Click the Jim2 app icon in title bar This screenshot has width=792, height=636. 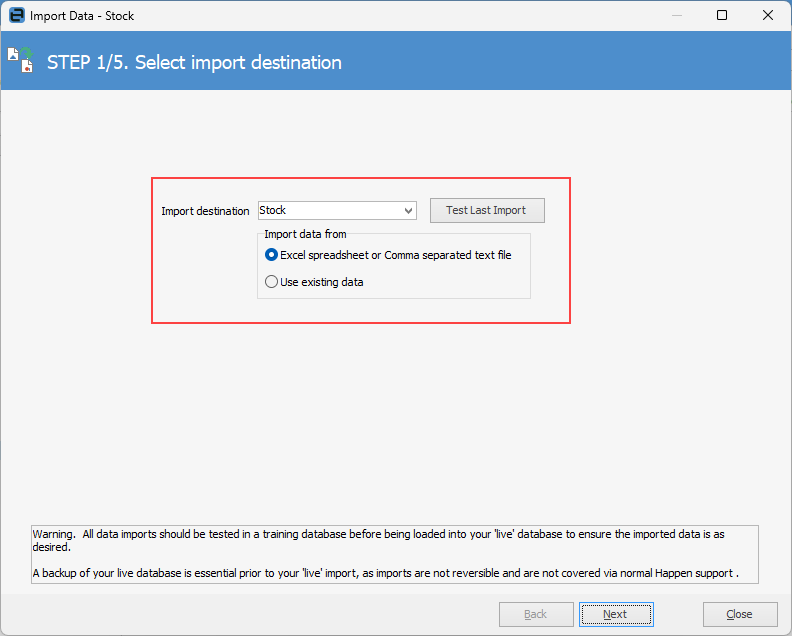click(x=15, y=16)
